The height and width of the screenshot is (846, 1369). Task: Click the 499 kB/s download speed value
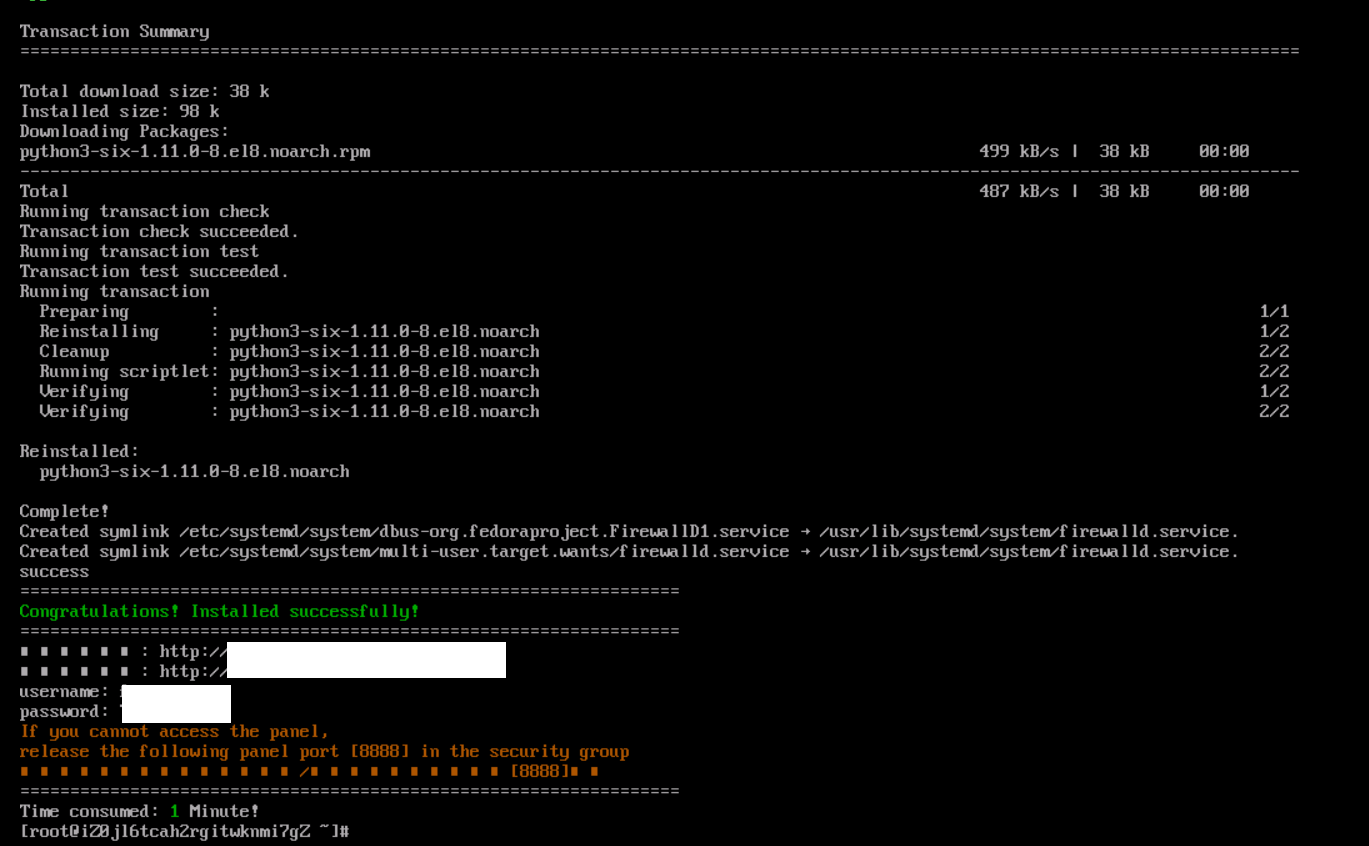click(x=1019, y=151)
